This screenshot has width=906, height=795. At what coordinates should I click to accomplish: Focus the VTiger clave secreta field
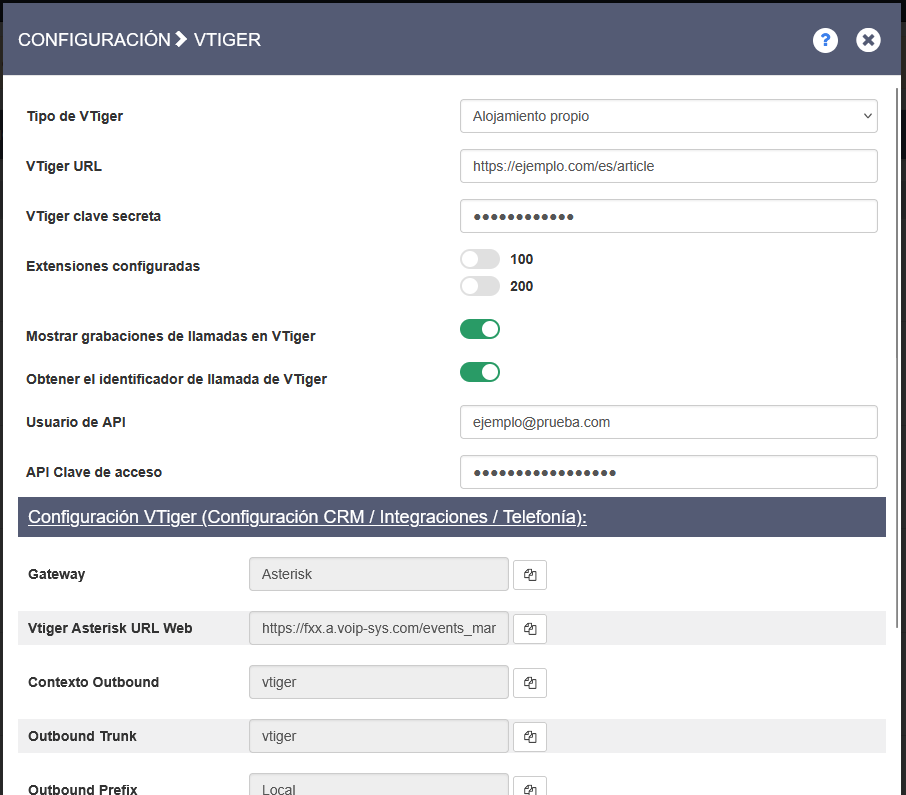coord(668,216)
